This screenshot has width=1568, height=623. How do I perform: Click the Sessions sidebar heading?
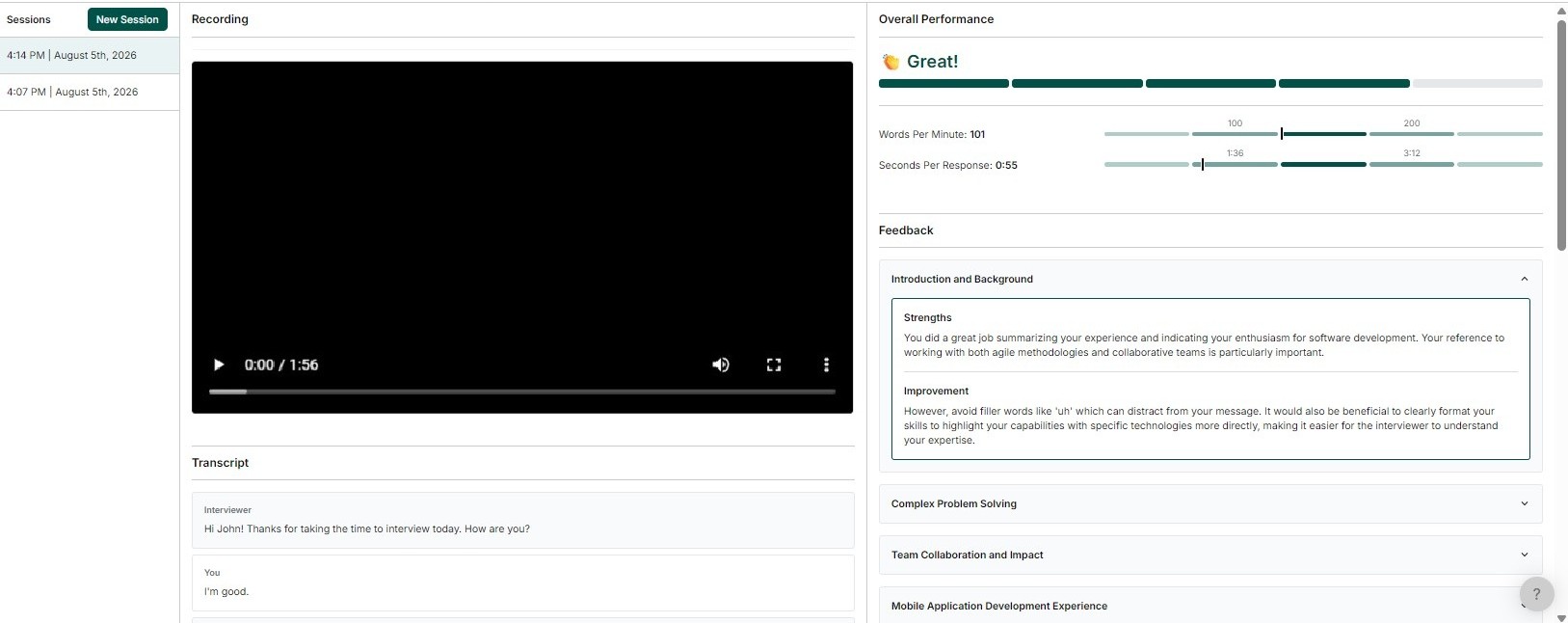[x=29, y=19]
